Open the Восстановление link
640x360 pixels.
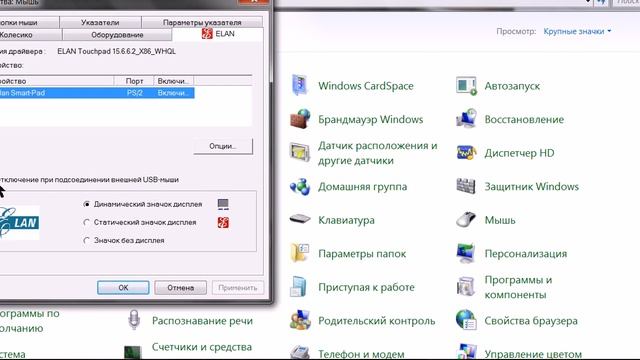point(524,120)
